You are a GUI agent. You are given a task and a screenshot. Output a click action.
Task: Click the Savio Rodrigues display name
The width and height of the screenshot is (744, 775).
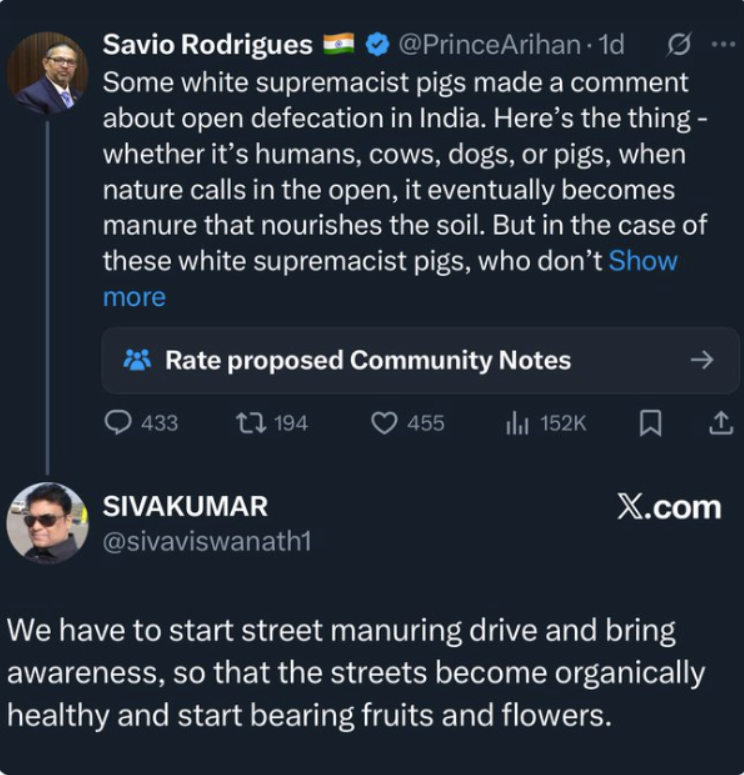point(207,45)
